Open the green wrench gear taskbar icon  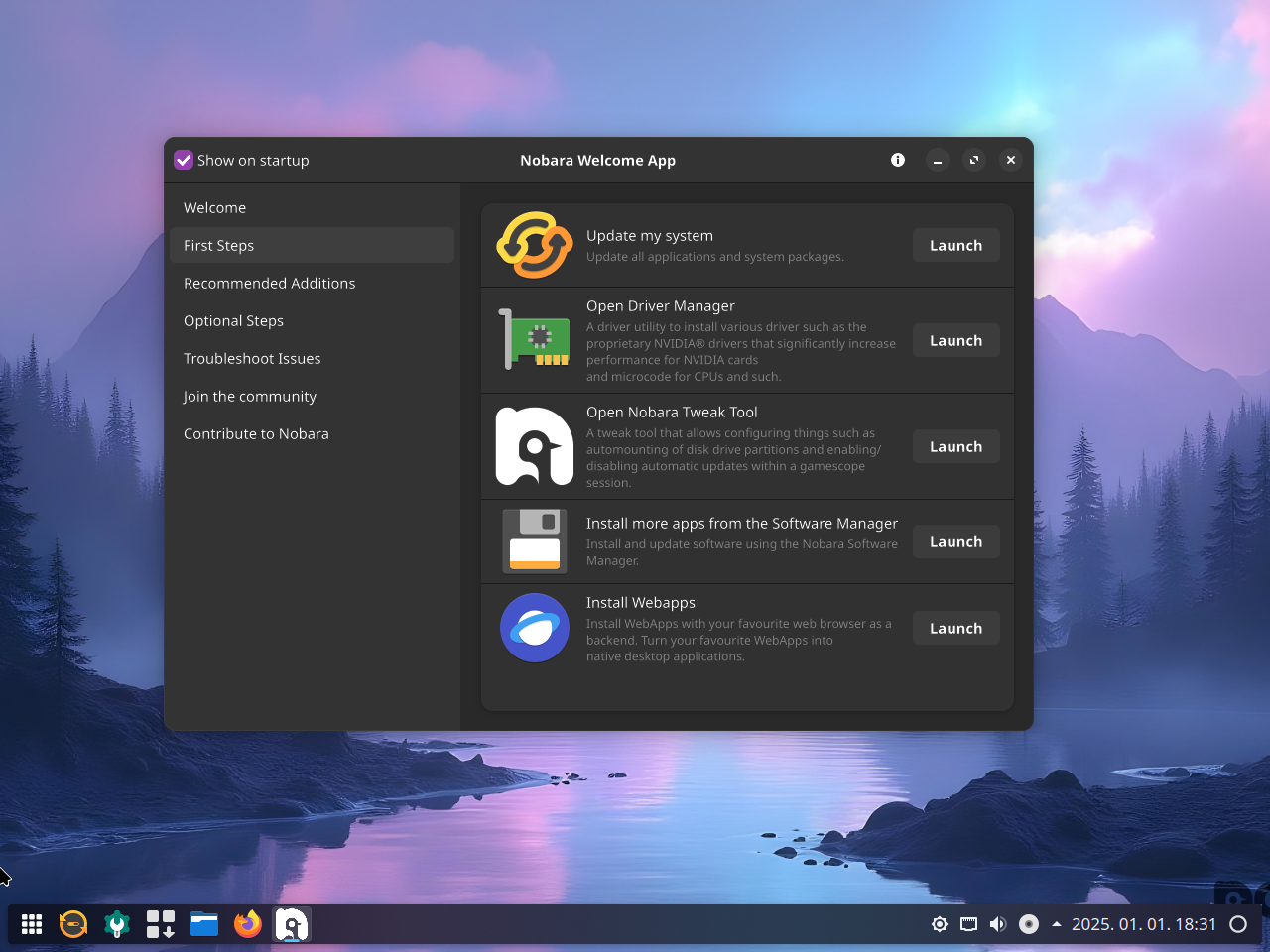click(x=117, y=924)
